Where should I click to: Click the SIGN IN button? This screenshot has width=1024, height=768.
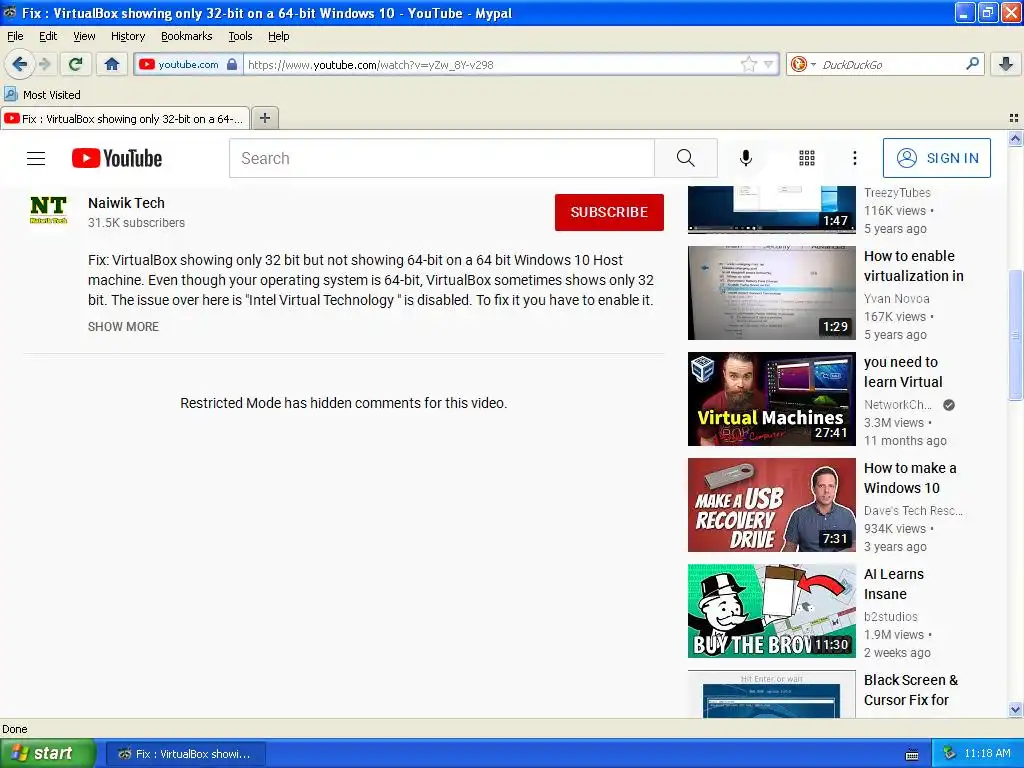[x=936, y=158]
